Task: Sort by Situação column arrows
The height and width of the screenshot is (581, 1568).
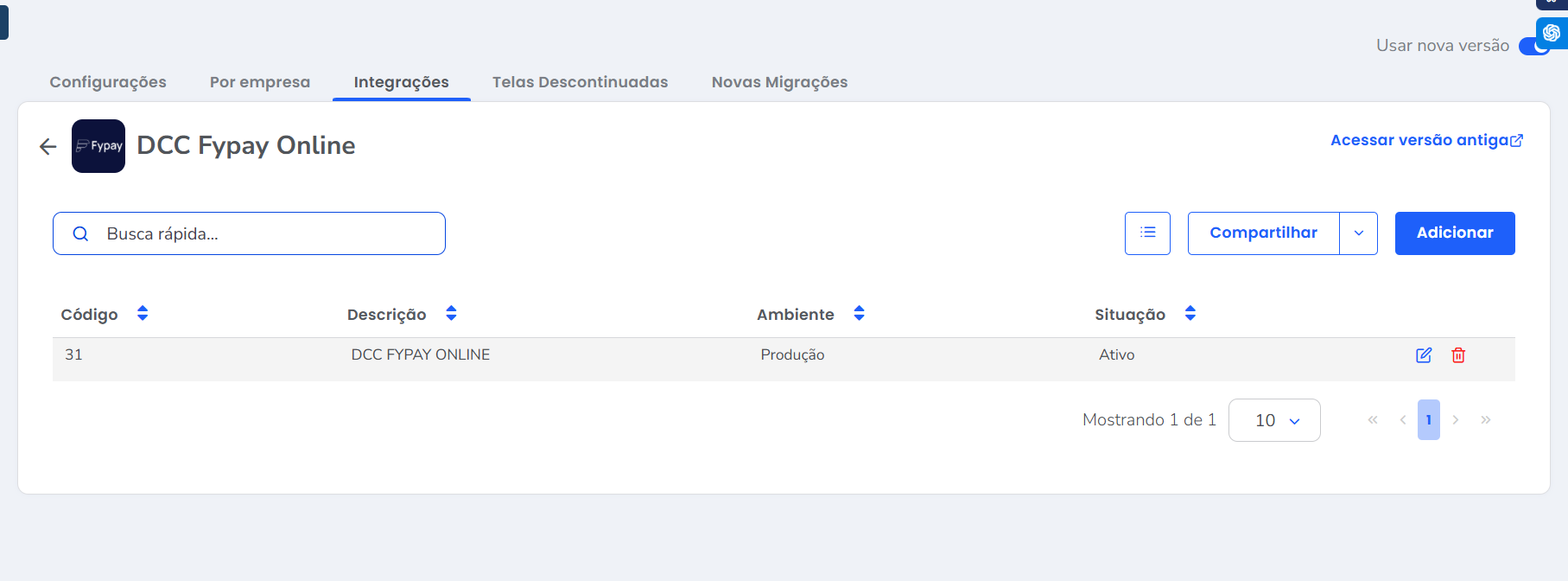Action: coord(1190,314)
